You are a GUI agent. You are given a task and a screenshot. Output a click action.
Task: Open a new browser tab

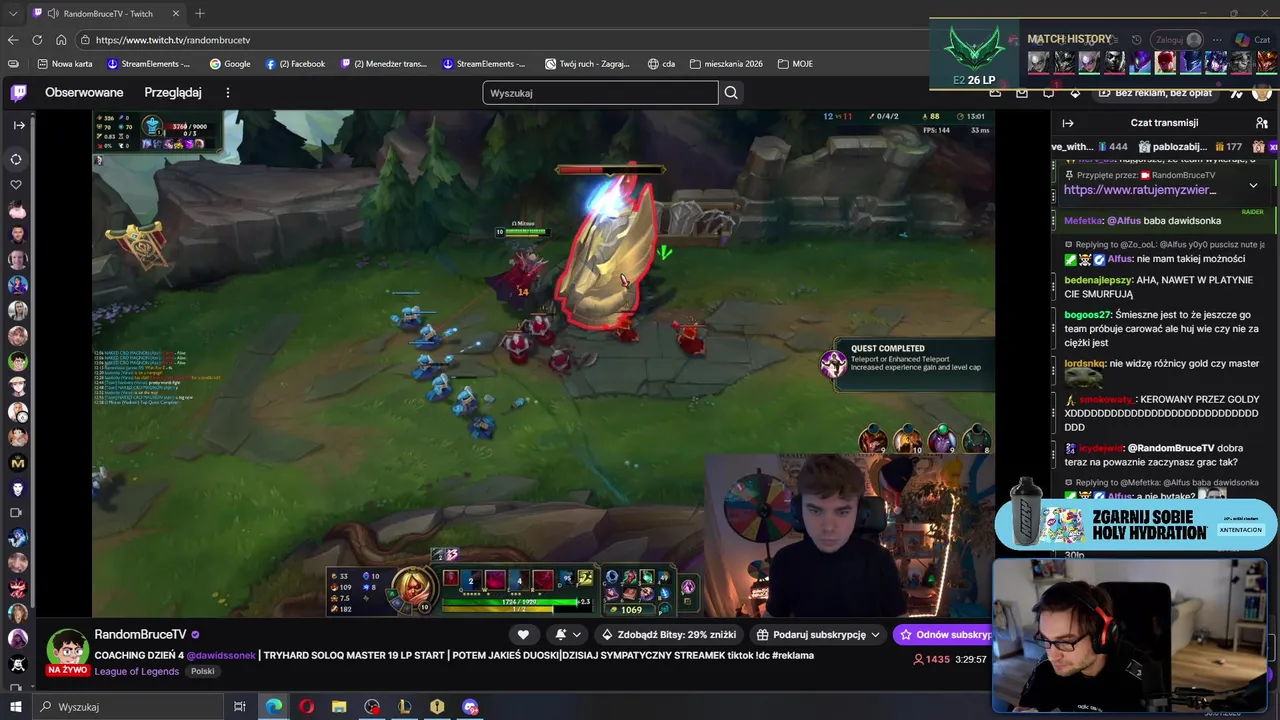click(200, 14)
